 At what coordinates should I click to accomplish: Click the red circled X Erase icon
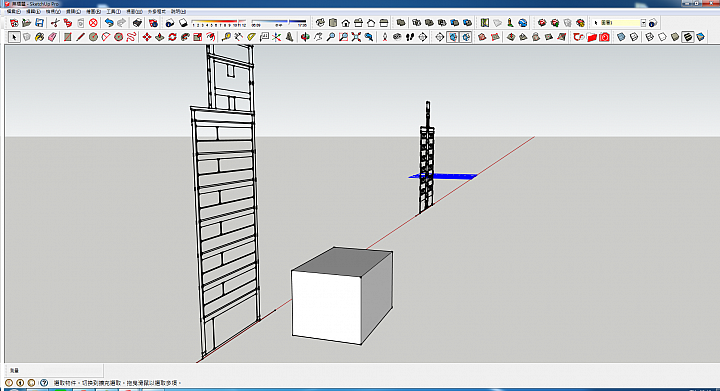pyautogui.click(x=93, y=22)
